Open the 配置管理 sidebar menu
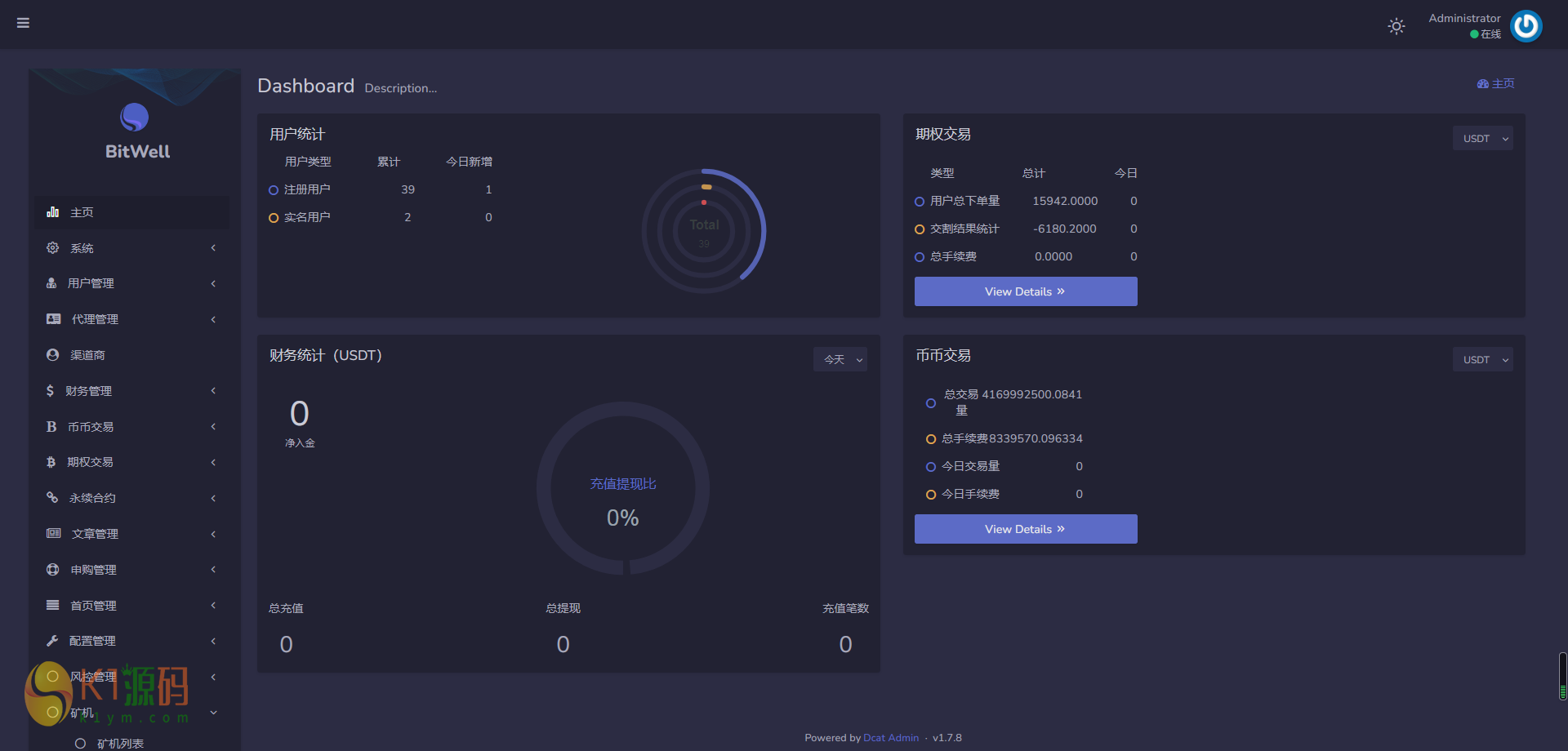The height and width of the screenshot is (751, 1568). (132, 641)
